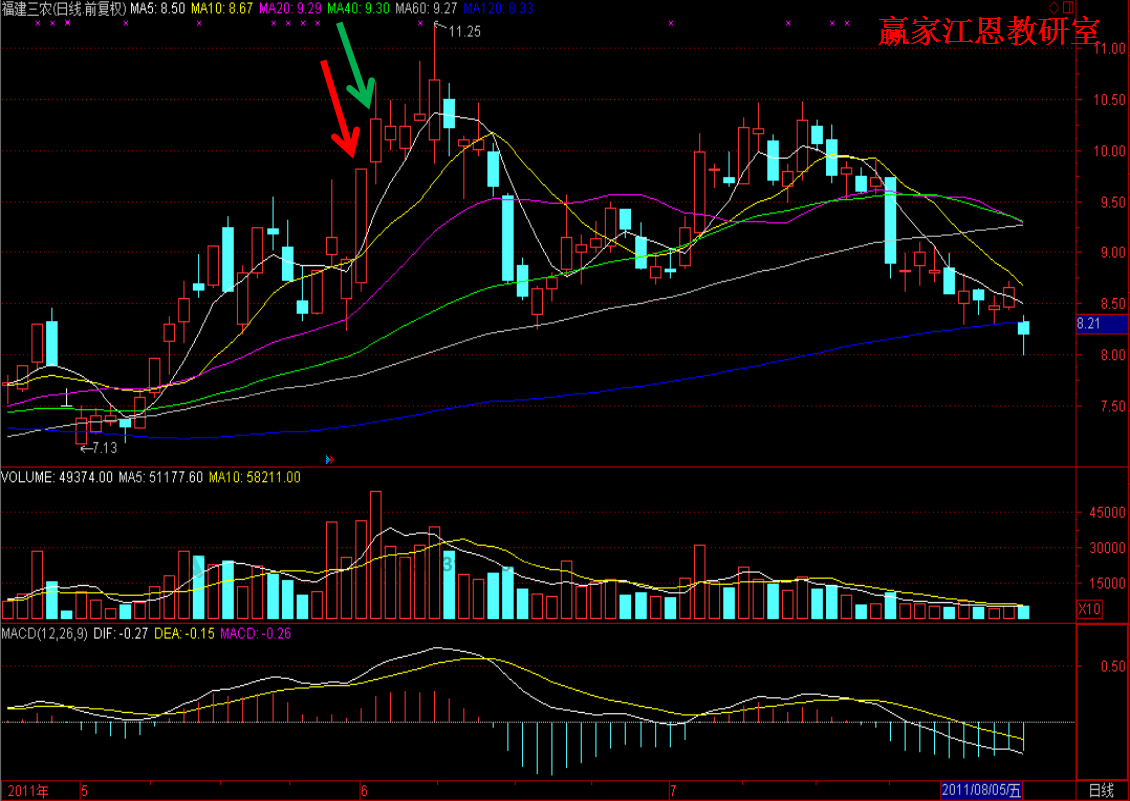Click the 11.25 high price marker
The height and width of the screenshot is (801, 1130).
tap(463, 32)
